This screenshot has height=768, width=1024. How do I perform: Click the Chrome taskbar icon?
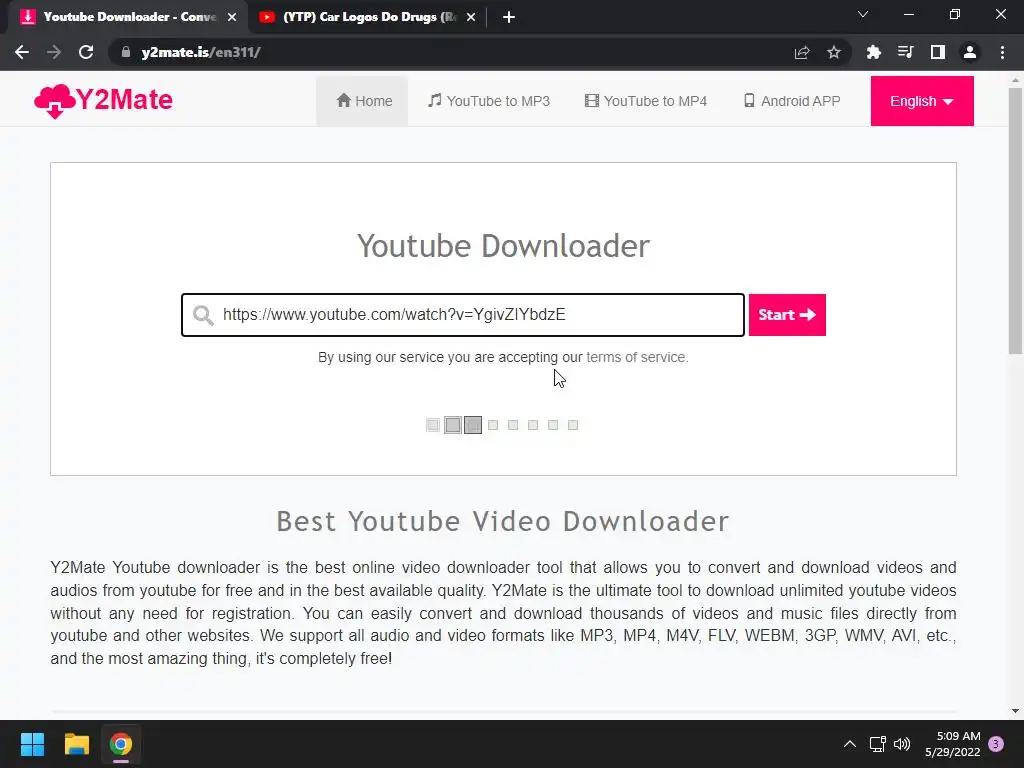(121, 744)
